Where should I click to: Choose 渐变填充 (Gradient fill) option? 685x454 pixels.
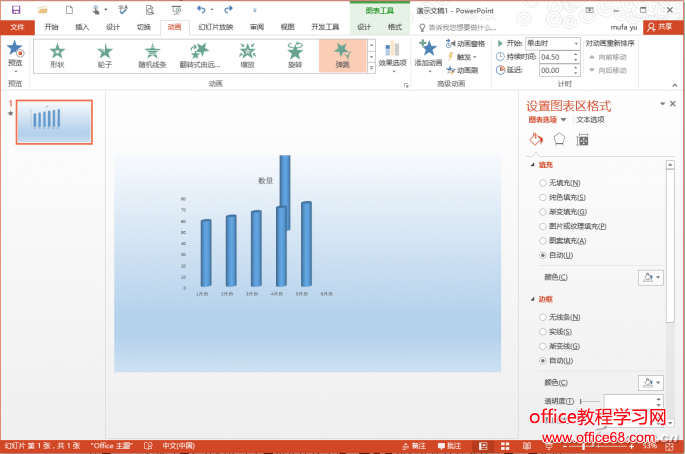click(543, 212)
